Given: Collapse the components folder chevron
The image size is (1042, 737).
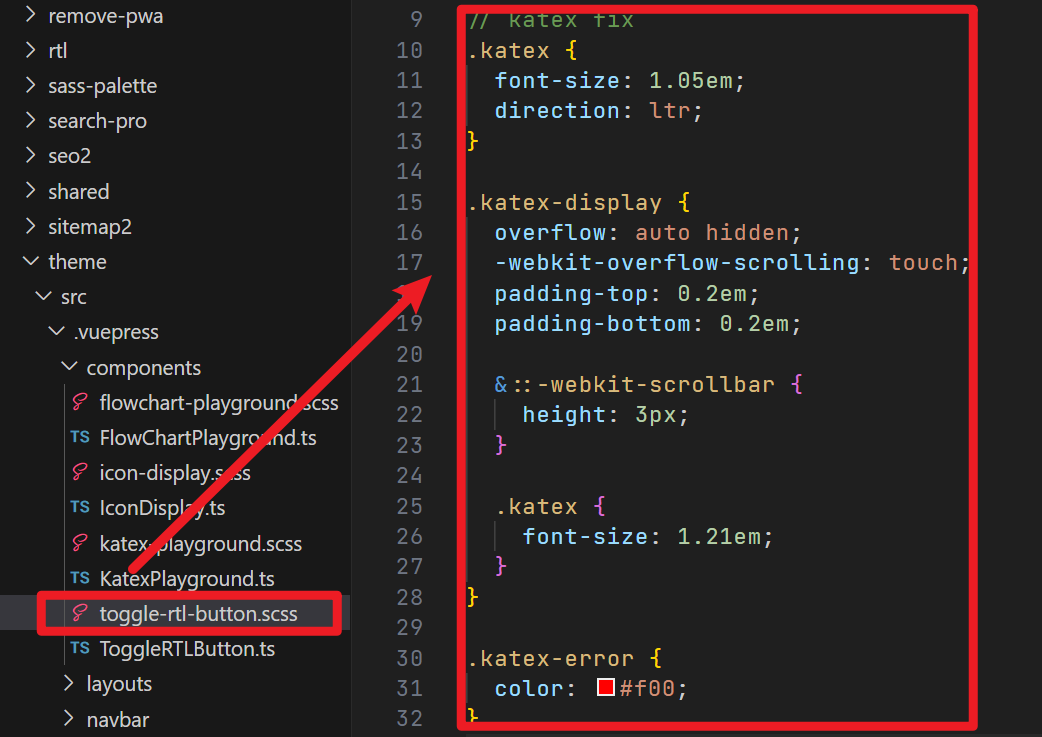Looking at the screenshot, I should [69, 366].
